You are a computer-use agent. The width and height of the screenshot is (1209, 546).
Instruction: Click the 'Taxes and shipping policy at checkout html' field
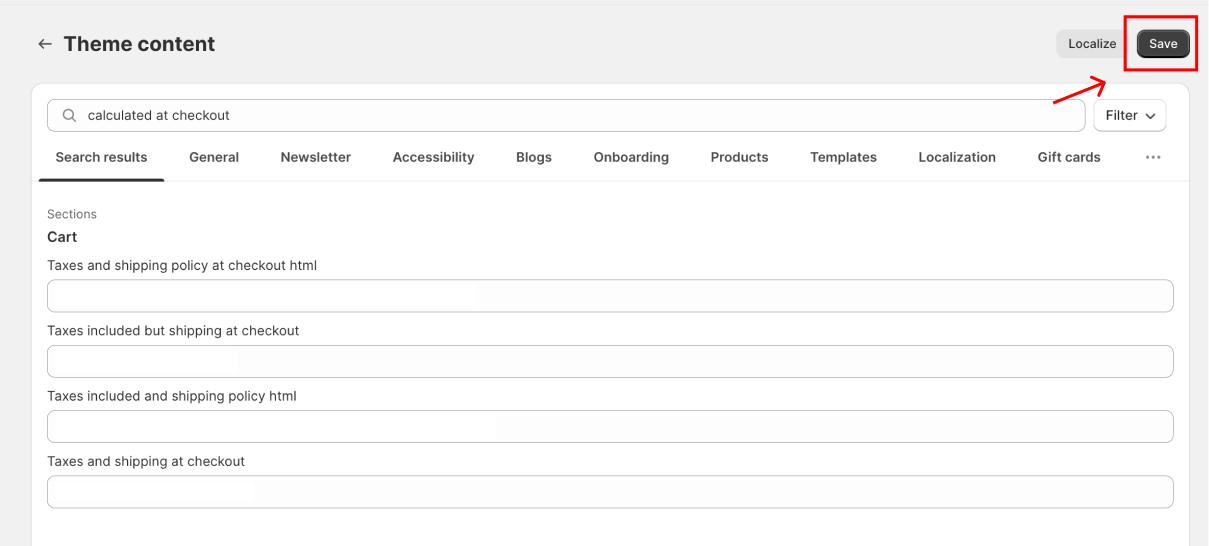(x=610, y=296)
